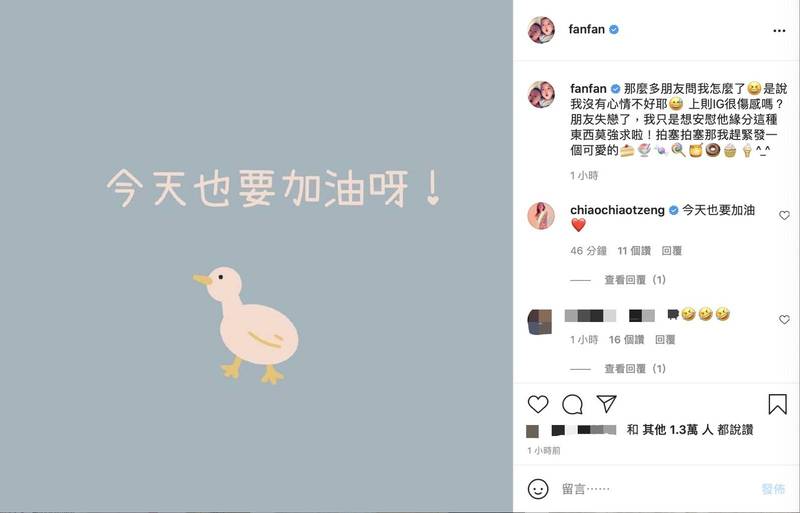Open the three-dot post options menu
800x513 pixels.
coord(779,31)
